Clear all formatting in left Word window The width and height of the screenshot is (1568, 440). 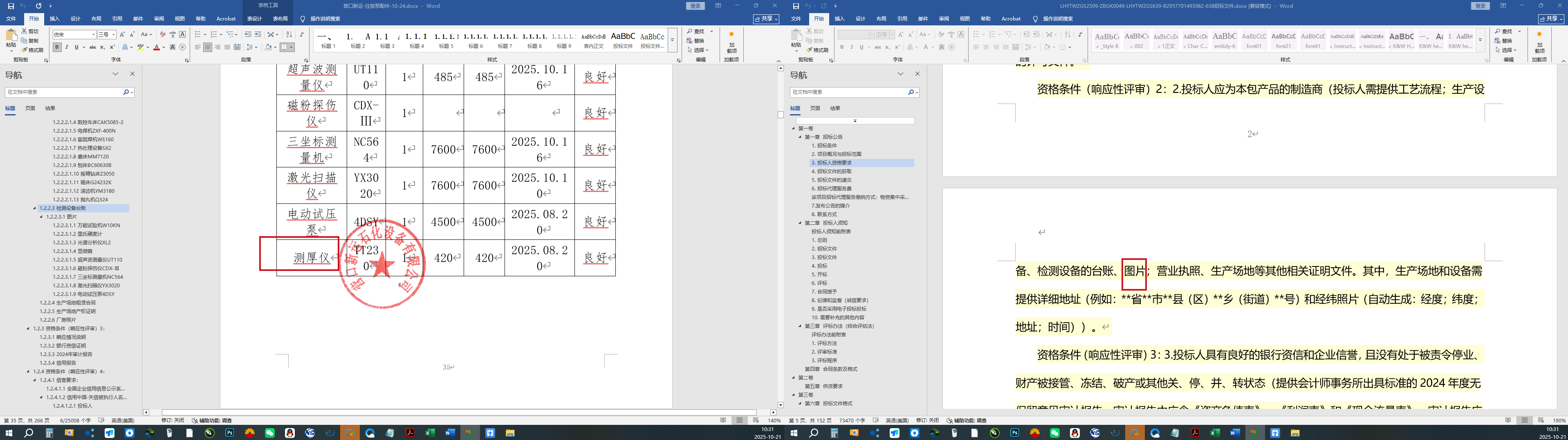click(x=162, y=35)
